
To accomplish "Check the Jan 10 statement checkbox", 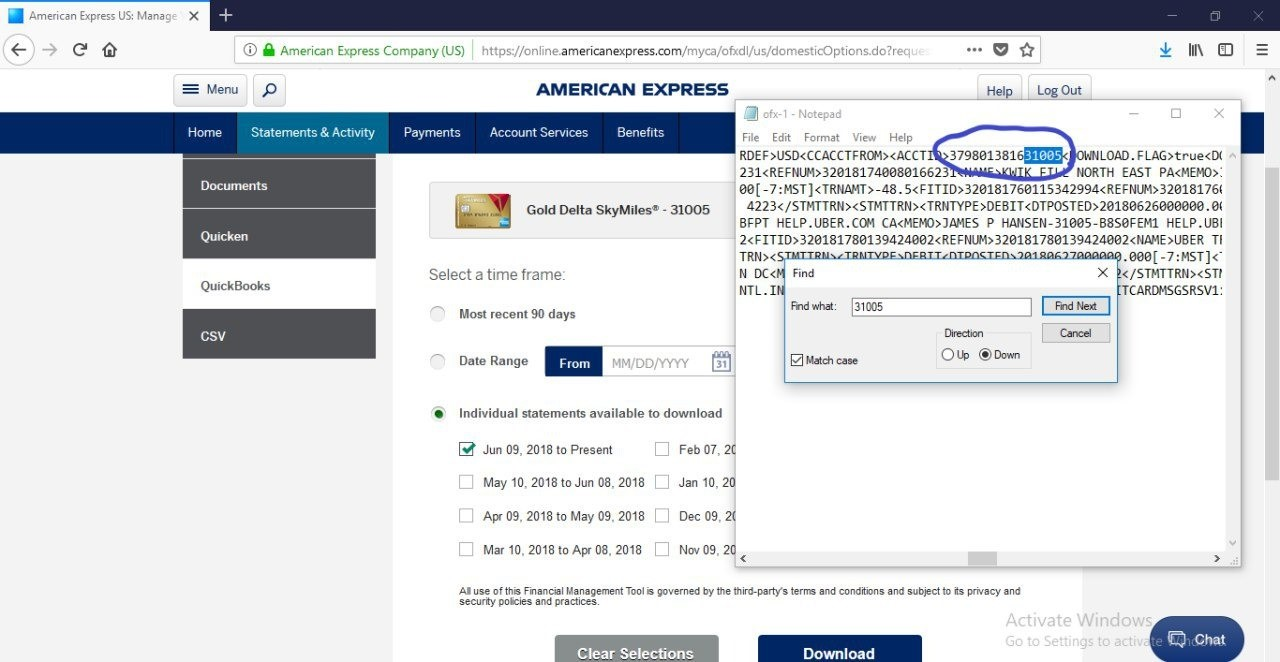I will pyautogui.click(x=662, y=482).
